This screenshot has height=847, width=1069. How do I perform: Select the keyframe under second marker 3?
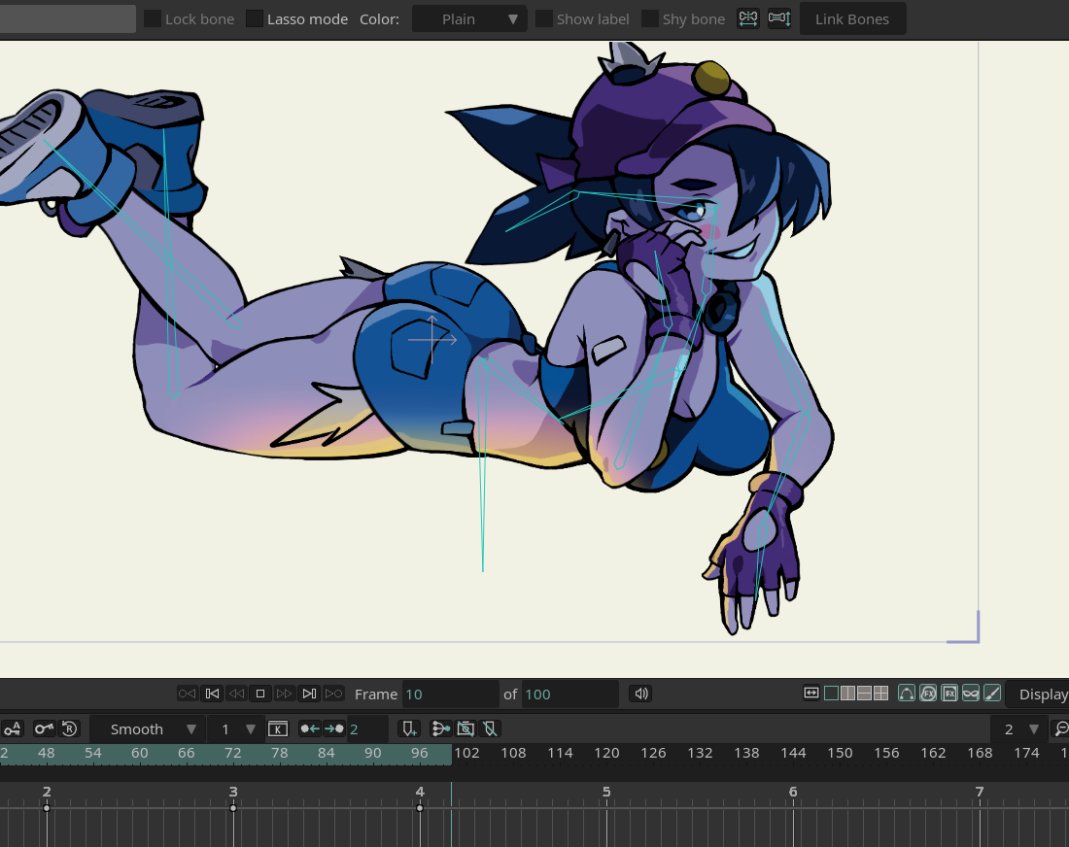pyautogui.click(x=233, y=808)
